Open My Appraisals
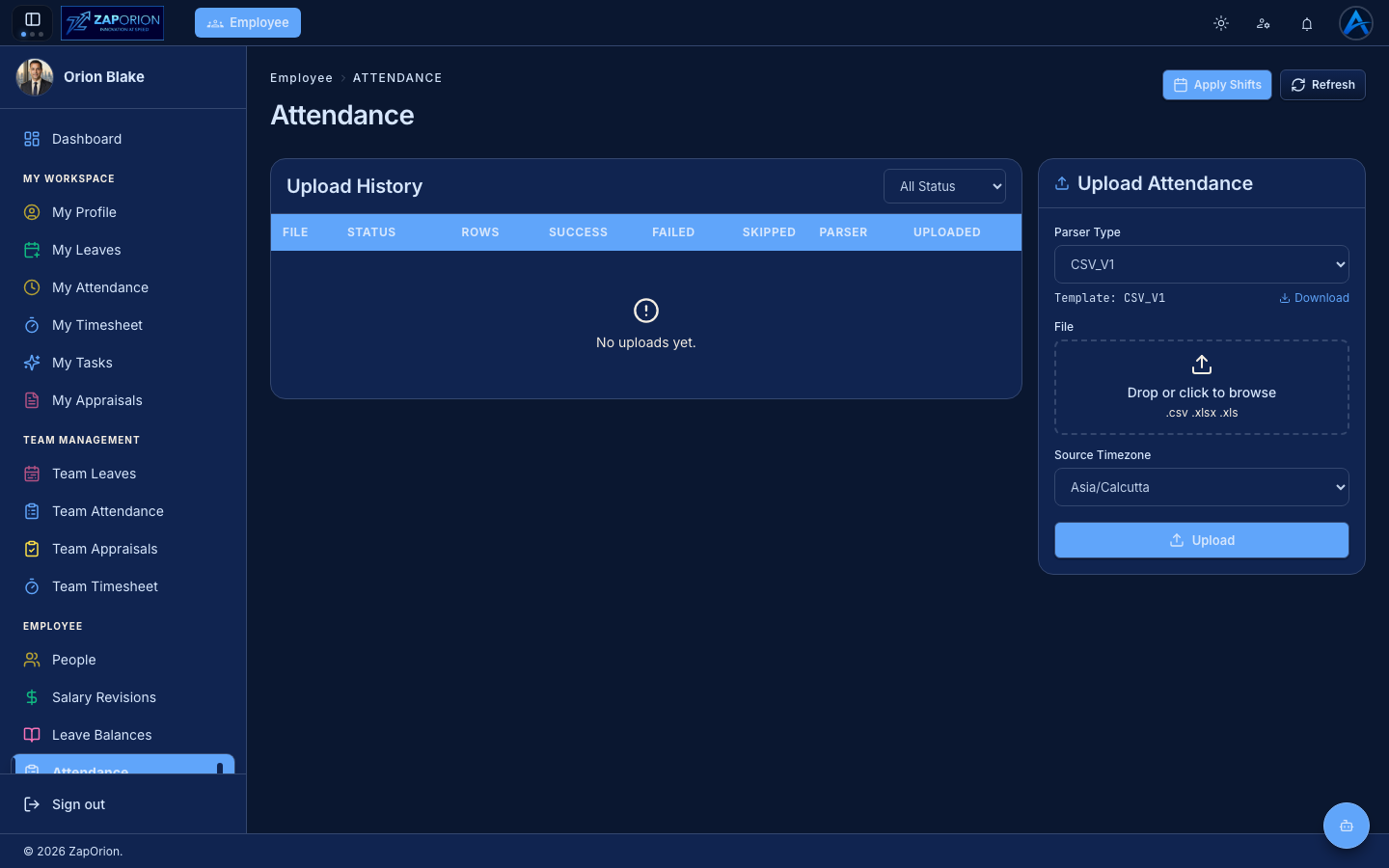This screenshot has width=1389, height=868. coord(123,400)
